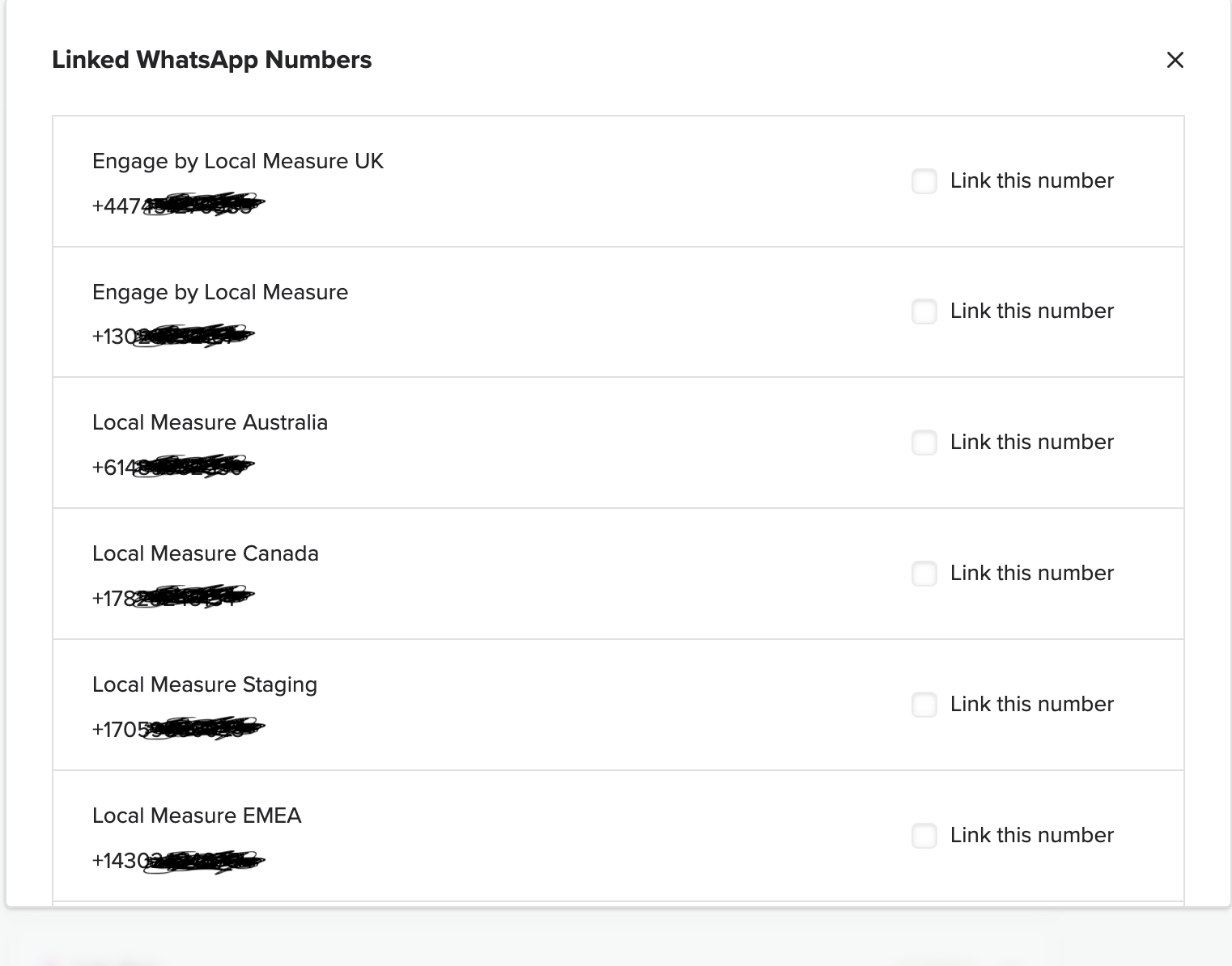This screenshot has width=1232, height=966.
Task: Check the box for Local Measure Australia
Action: (x=924, y=443)
